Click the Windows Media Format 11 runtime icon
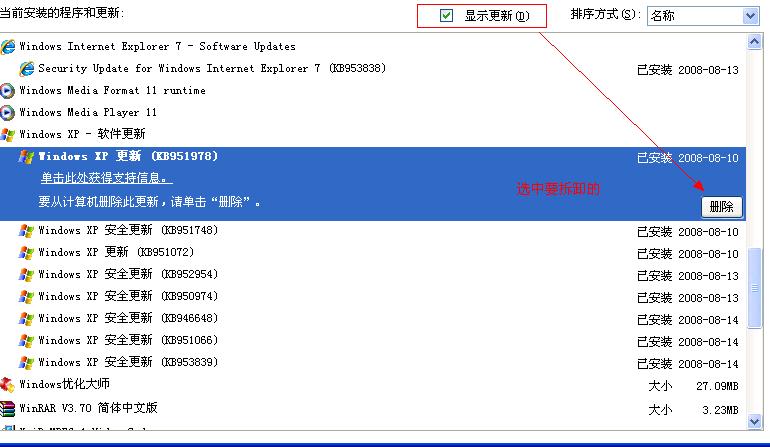 [x=7, y=91]
